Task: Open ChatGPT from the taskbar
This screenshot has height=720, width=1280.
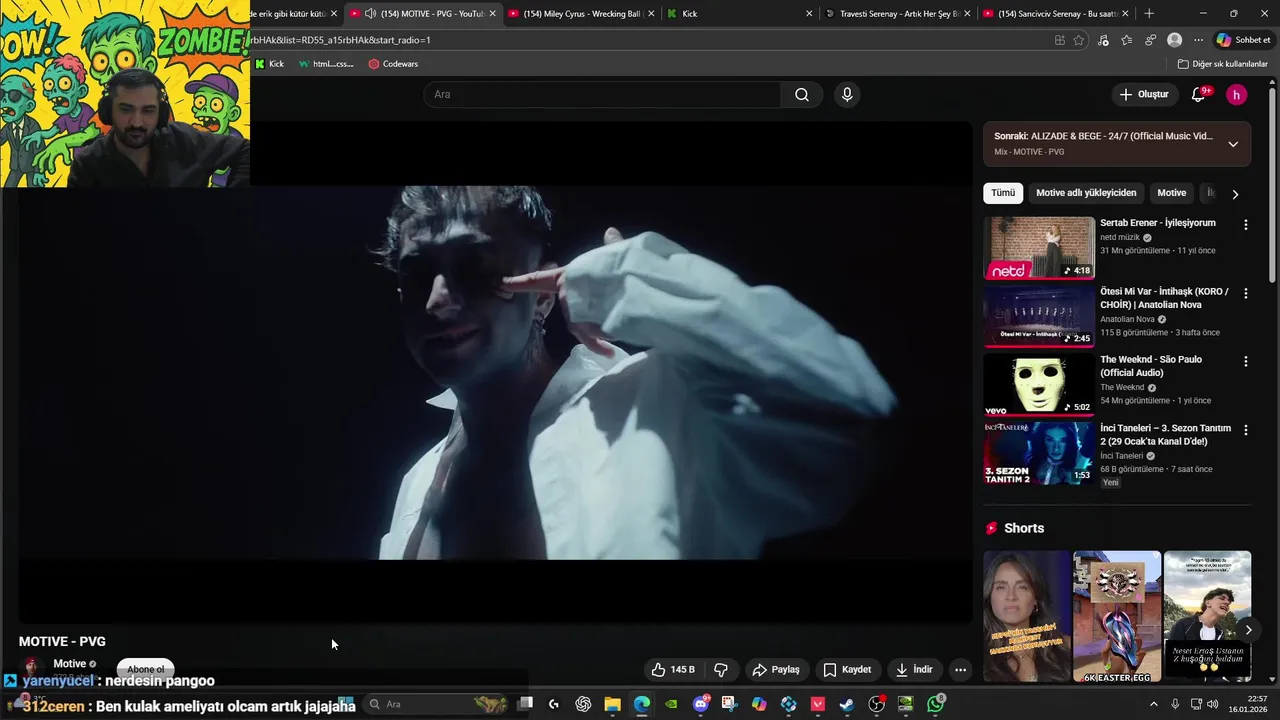Action: point(583,704)
